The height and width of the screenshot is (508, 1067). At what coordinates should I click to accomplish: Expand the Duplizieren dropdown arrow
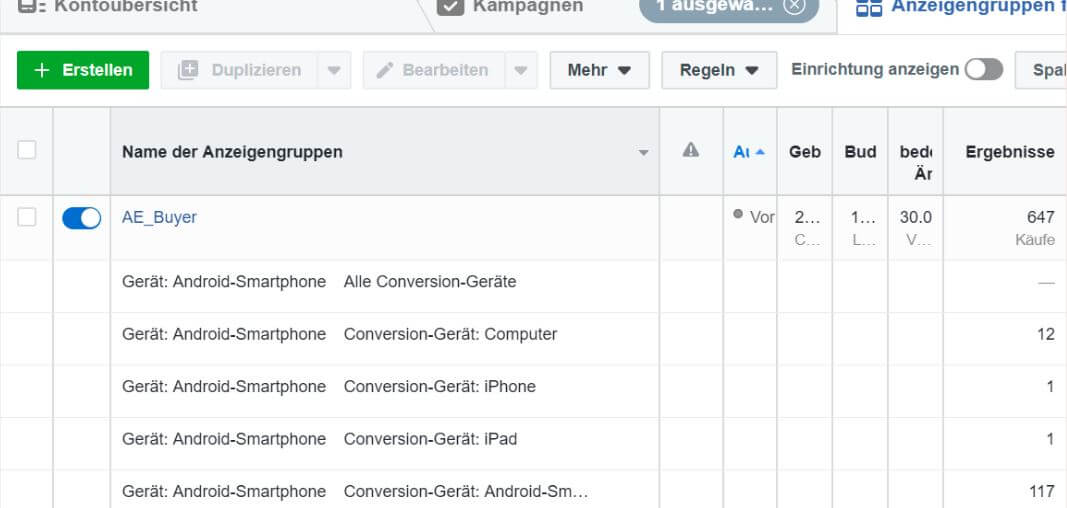click(334, 70)
